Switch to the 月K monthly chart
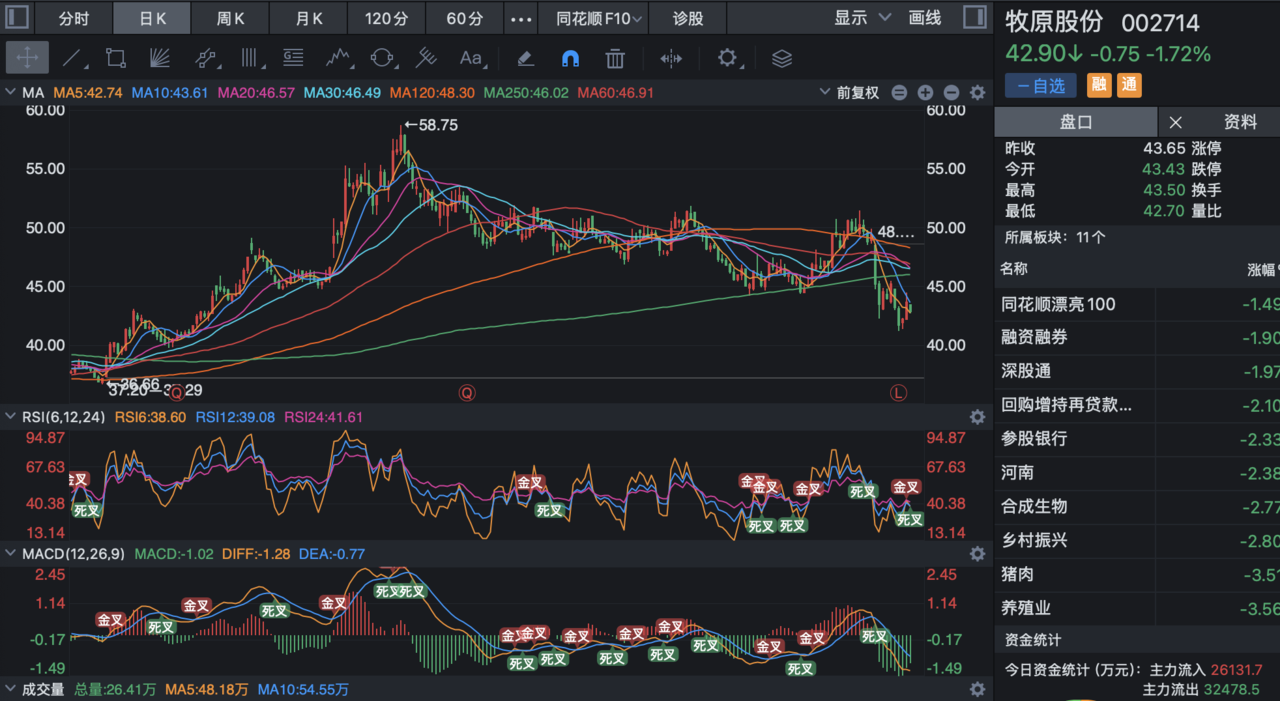 [309, 18]
